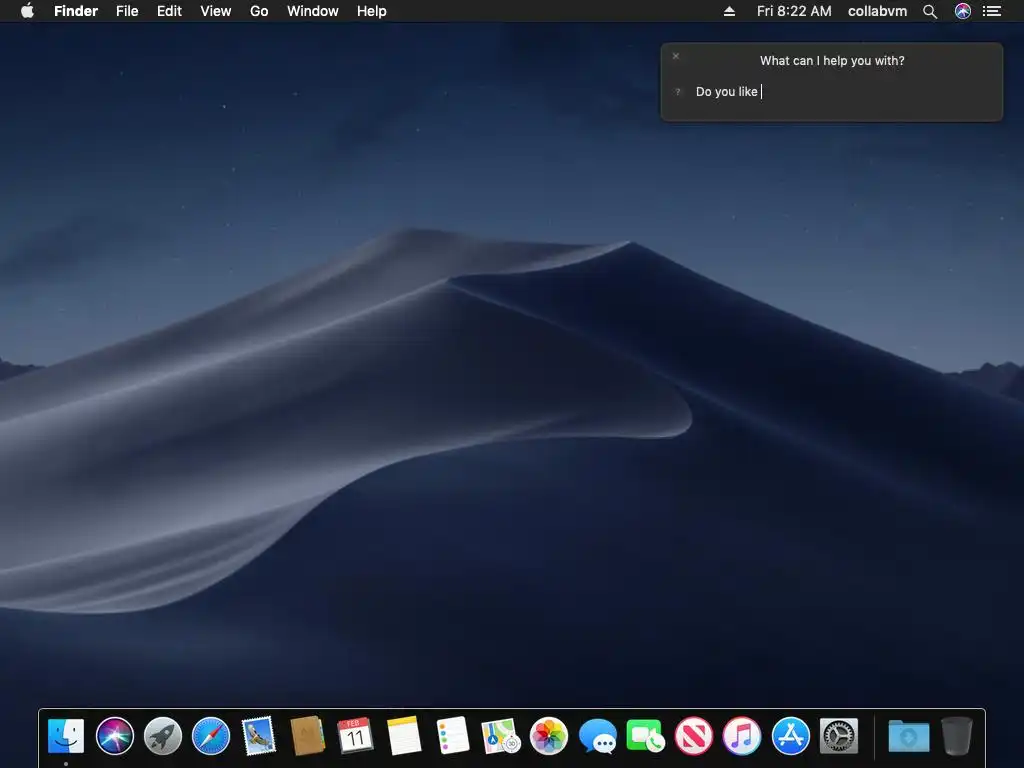Screen dimensions: 1024x768
Task: Close the Siri panel with X
Action: click(676, 56)
